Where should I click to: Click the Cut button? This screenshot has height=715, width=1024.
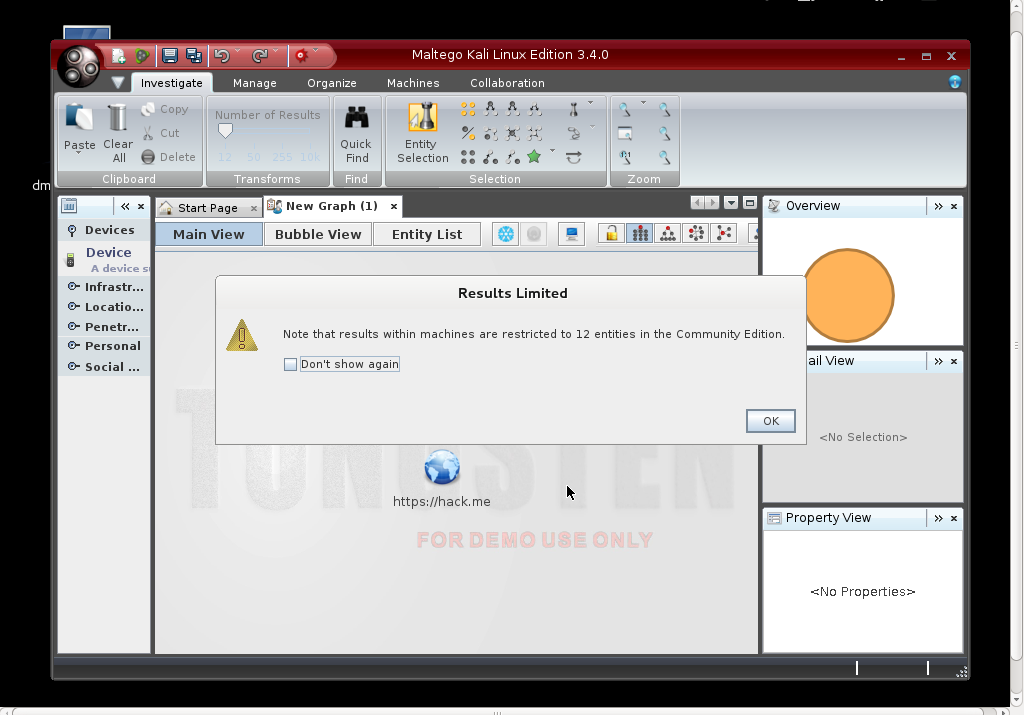coord(161,133)
